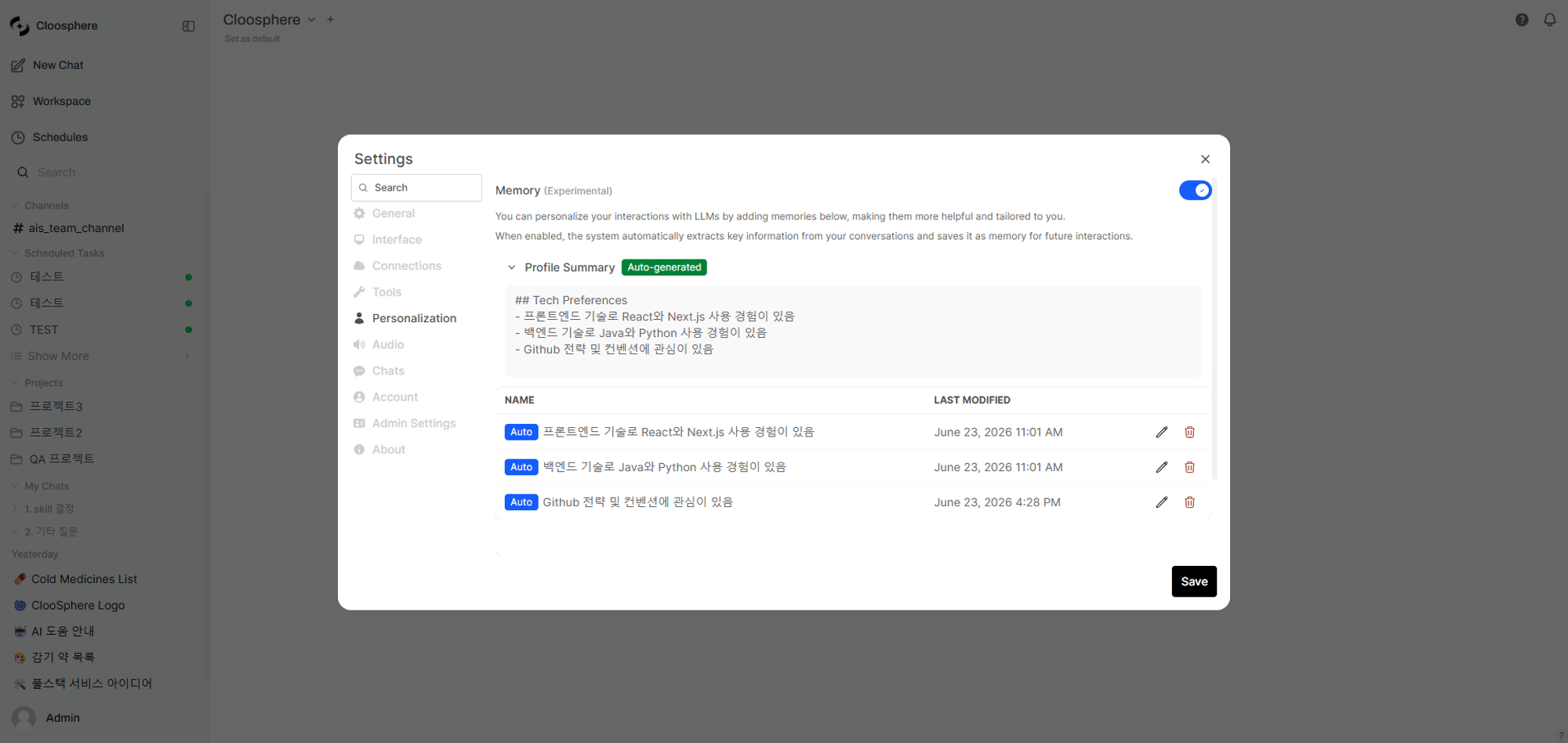The image size is (1568, 743).
Task: Click the NAME column header
Action: point(519,400)
